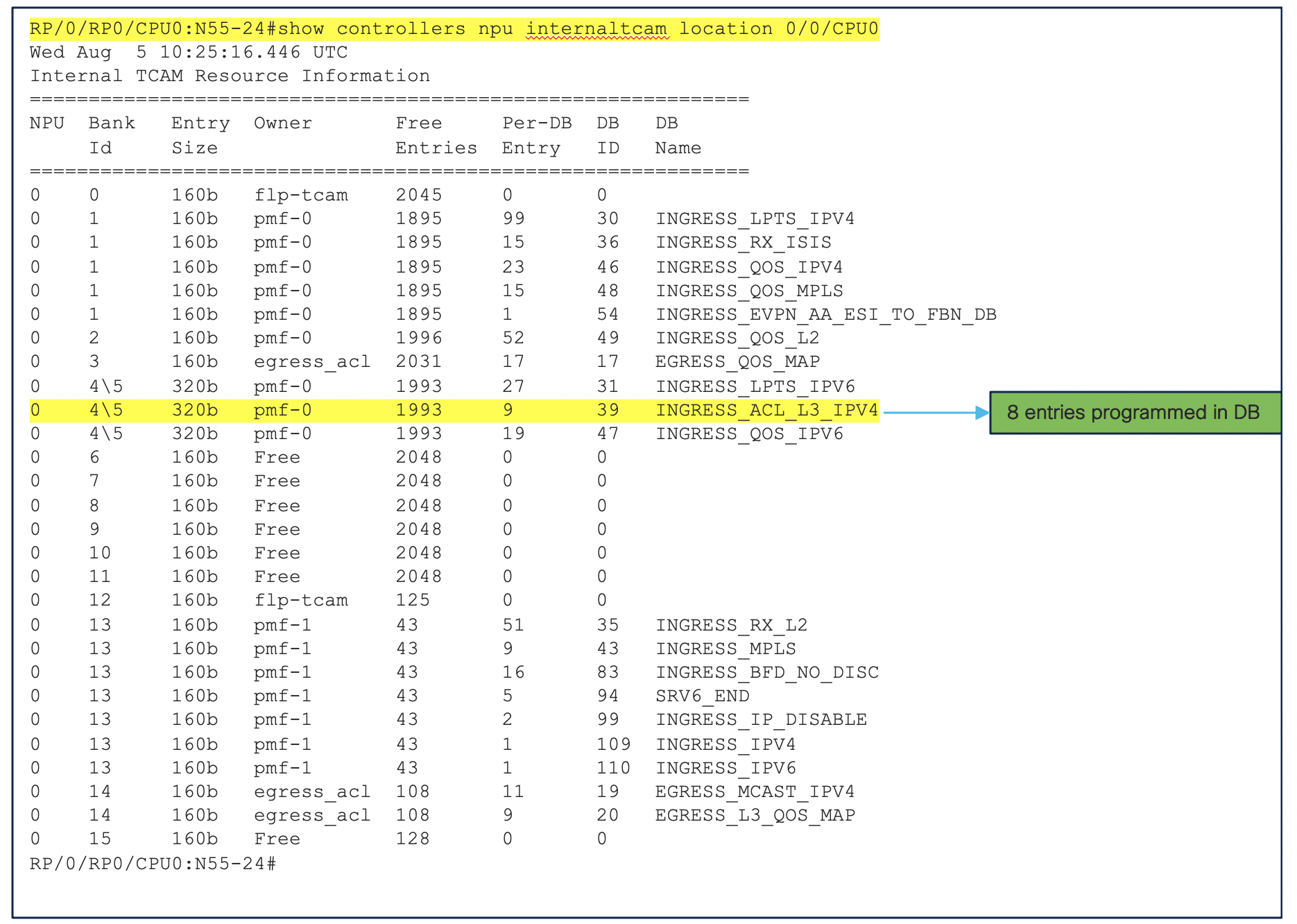This screenshot has width=1297, height=924.
Task: Select EGRESS_L3_QOS_MAP database name
Action: point(755,816)
